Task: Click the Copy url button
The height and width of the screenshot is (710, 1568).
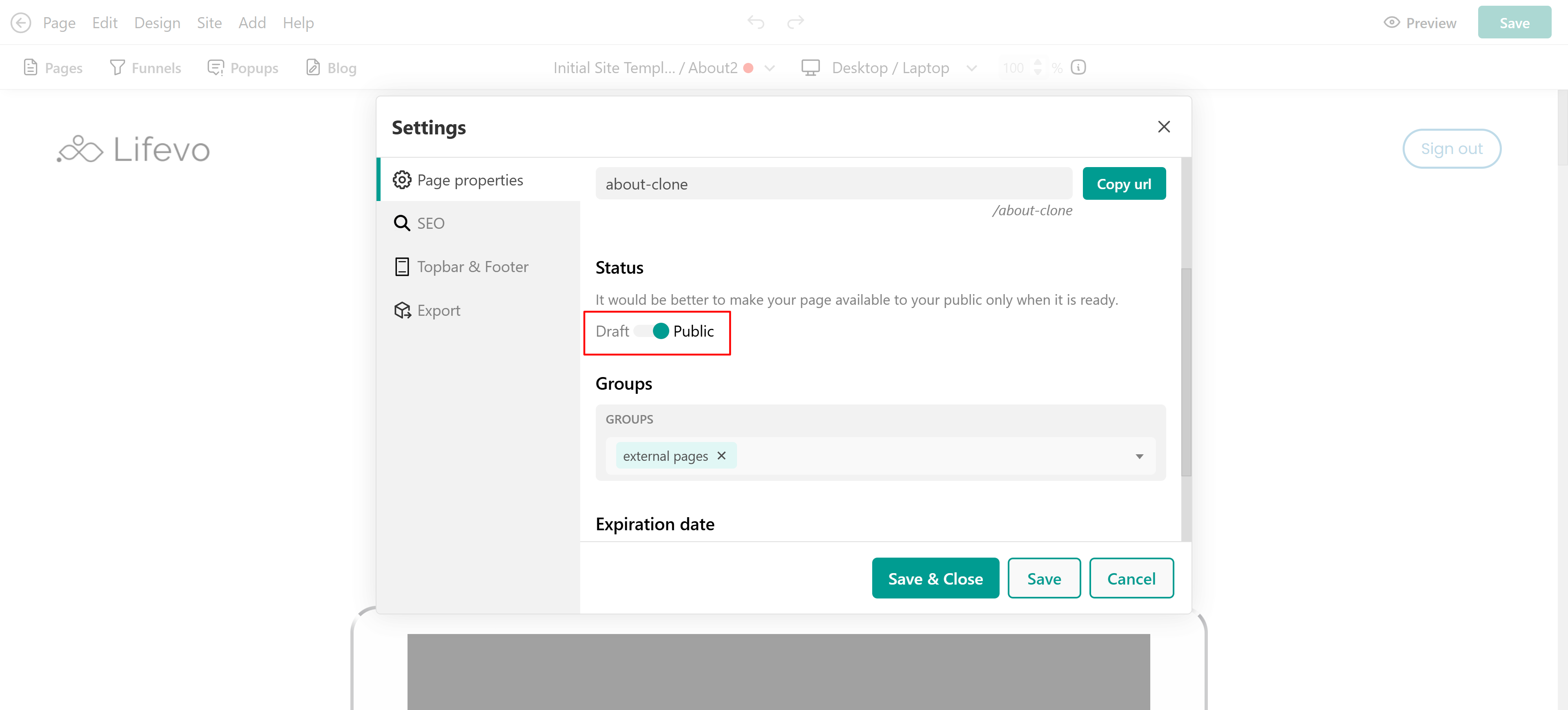Action: (x=1124, y=184)
